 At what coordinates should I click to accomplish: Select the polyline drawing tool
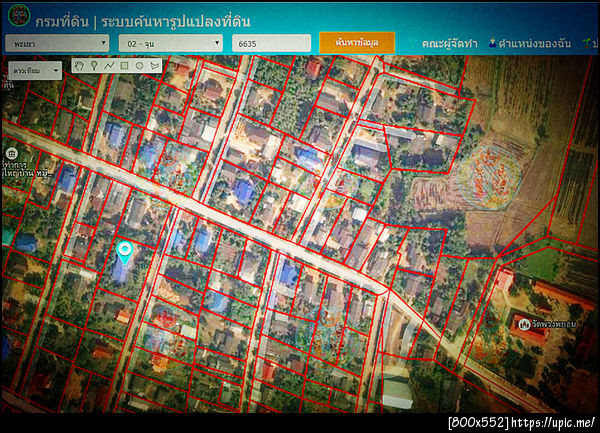tap(109, 66)
